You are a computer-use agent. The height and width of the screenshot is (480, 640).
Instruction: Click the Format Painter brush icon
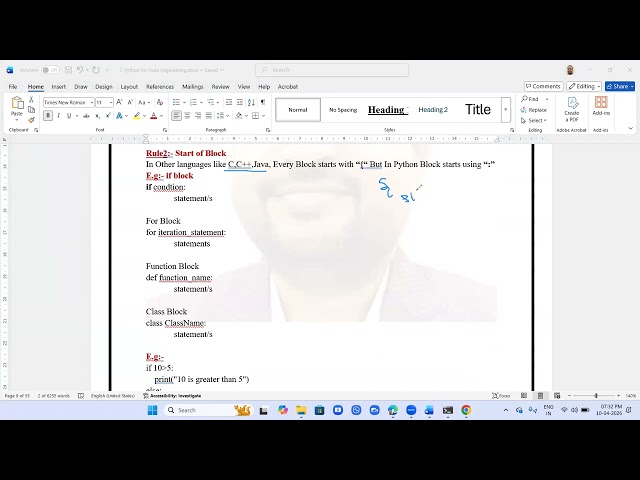(x=31, y=120)
